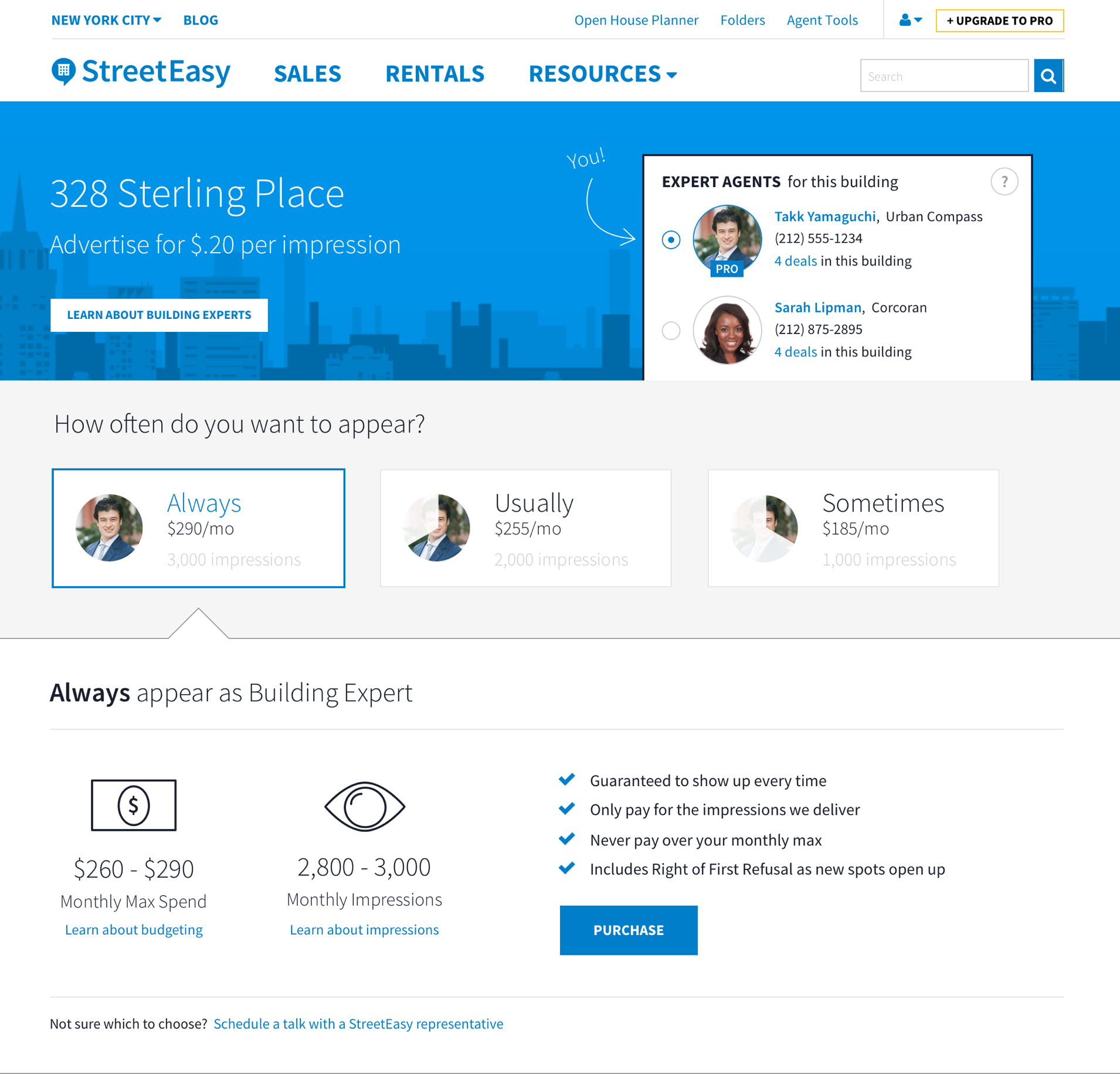Select the Always $290/mo plan card
Screen dimensions: 1120x1074
click(x=198, y=528)
